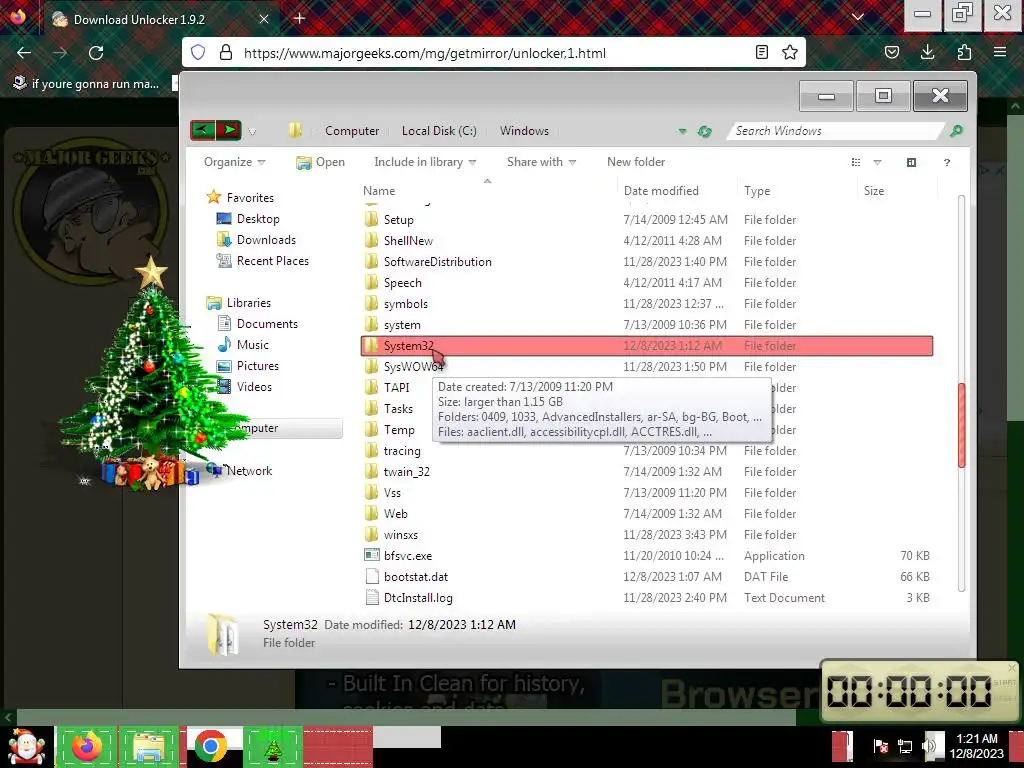
Task: Select Network in navigation pane
Action: click(249, 471)
